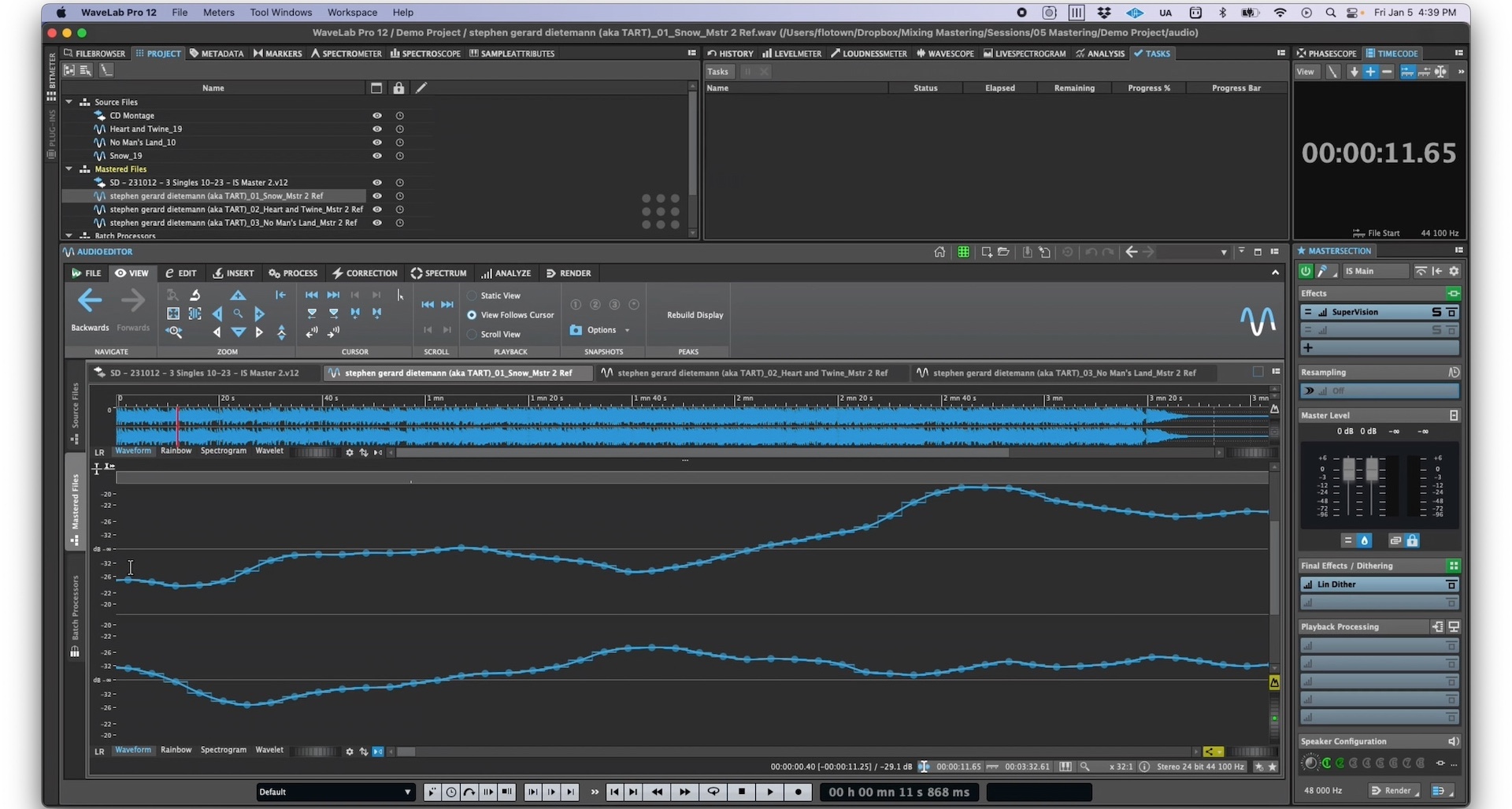Open the Default preset dropdown
1512x809 pixels.
click(335, 792)
